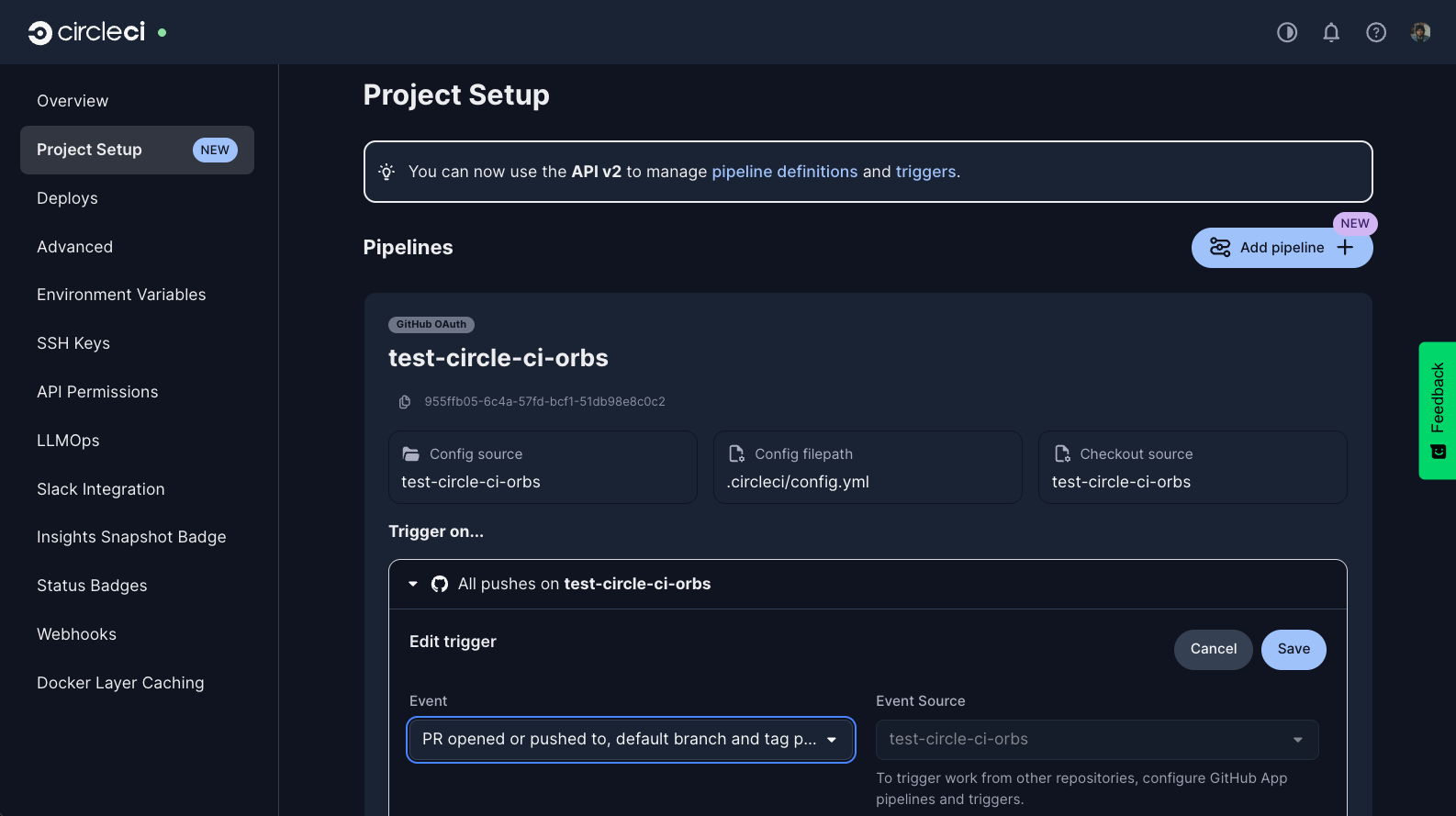Click the GitHub icon in trigger row
Screen dimensions: 1456x816
[440, 584]
